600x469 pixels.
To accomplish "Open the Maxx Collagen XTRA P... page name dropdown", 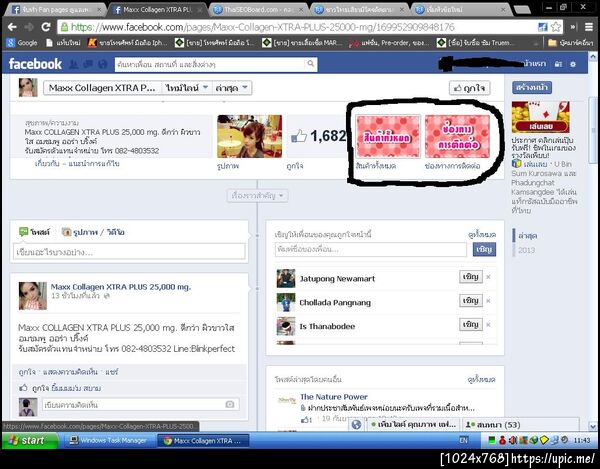I will (x=102, y=88).
